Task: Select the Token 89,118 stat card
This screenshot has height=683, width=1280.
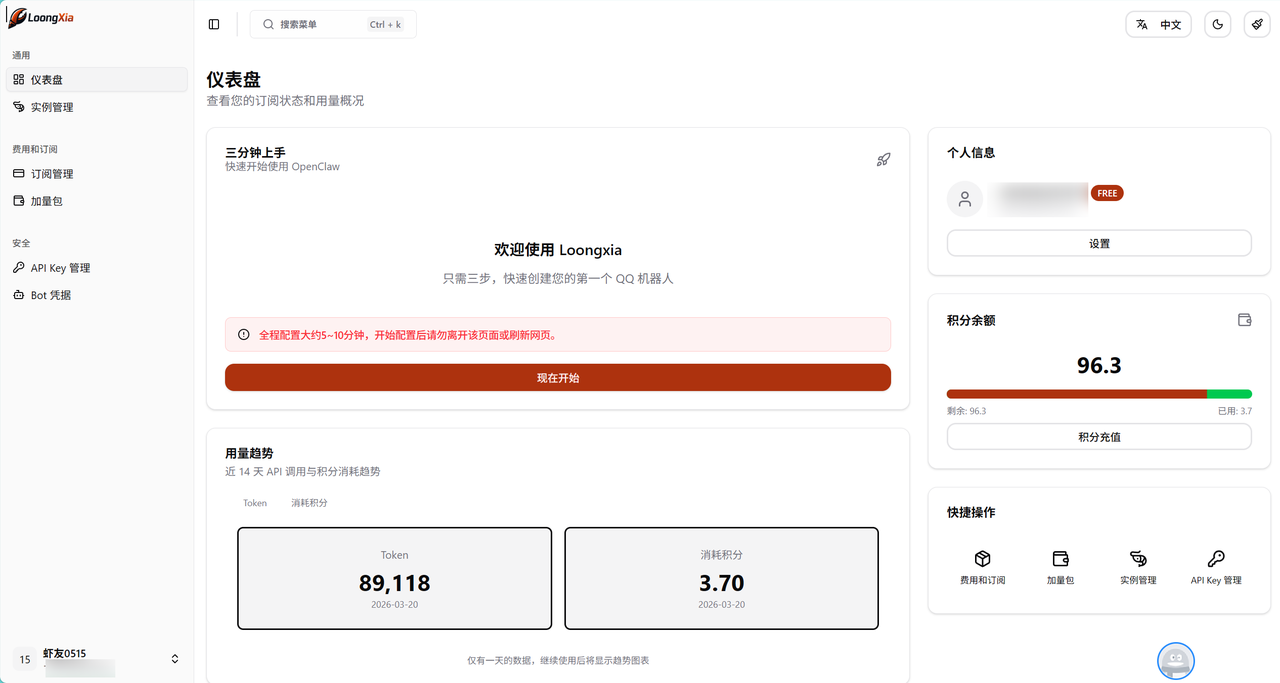Action: 394,578
